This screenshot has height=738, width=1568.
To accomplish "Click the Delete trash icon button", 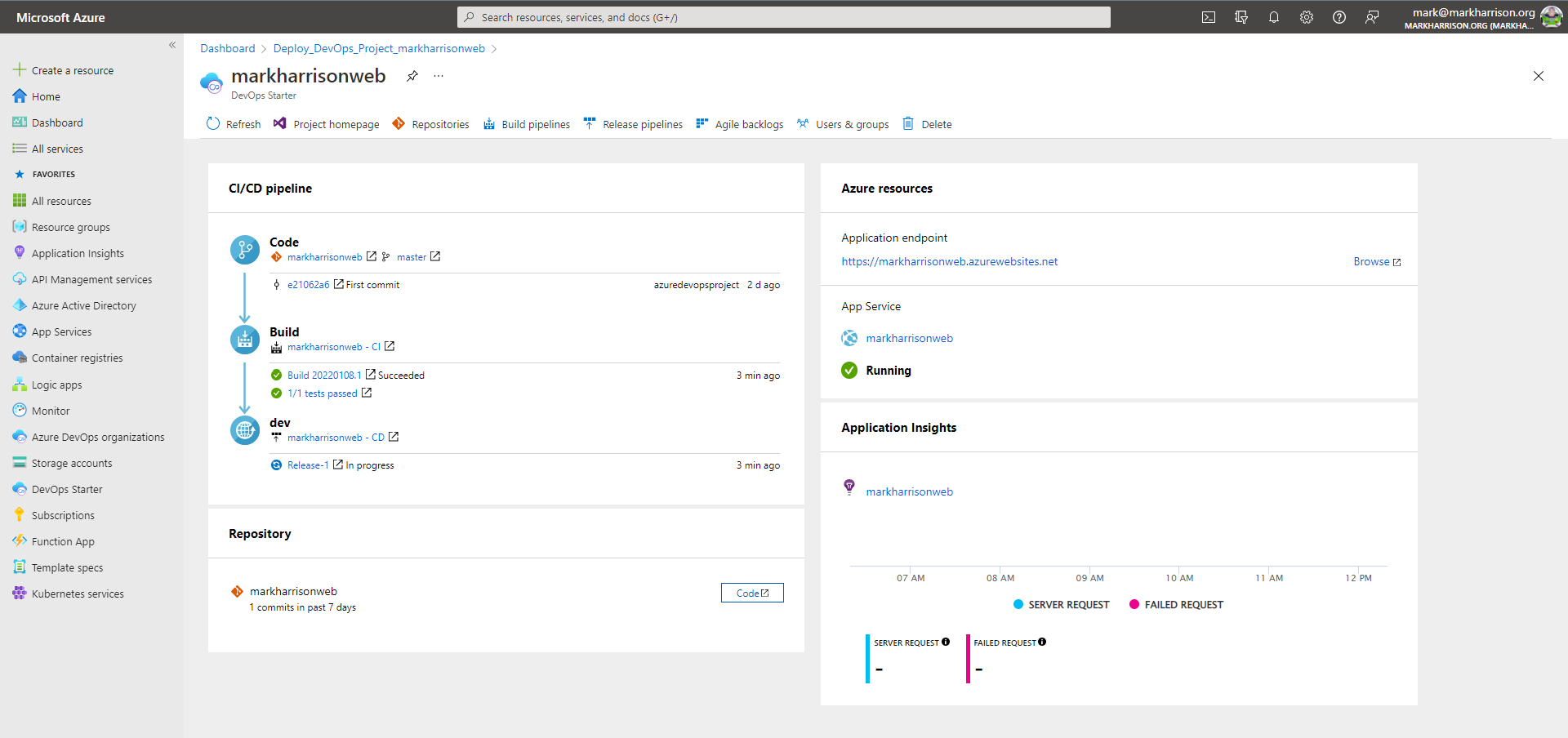I will pos(927,124).
